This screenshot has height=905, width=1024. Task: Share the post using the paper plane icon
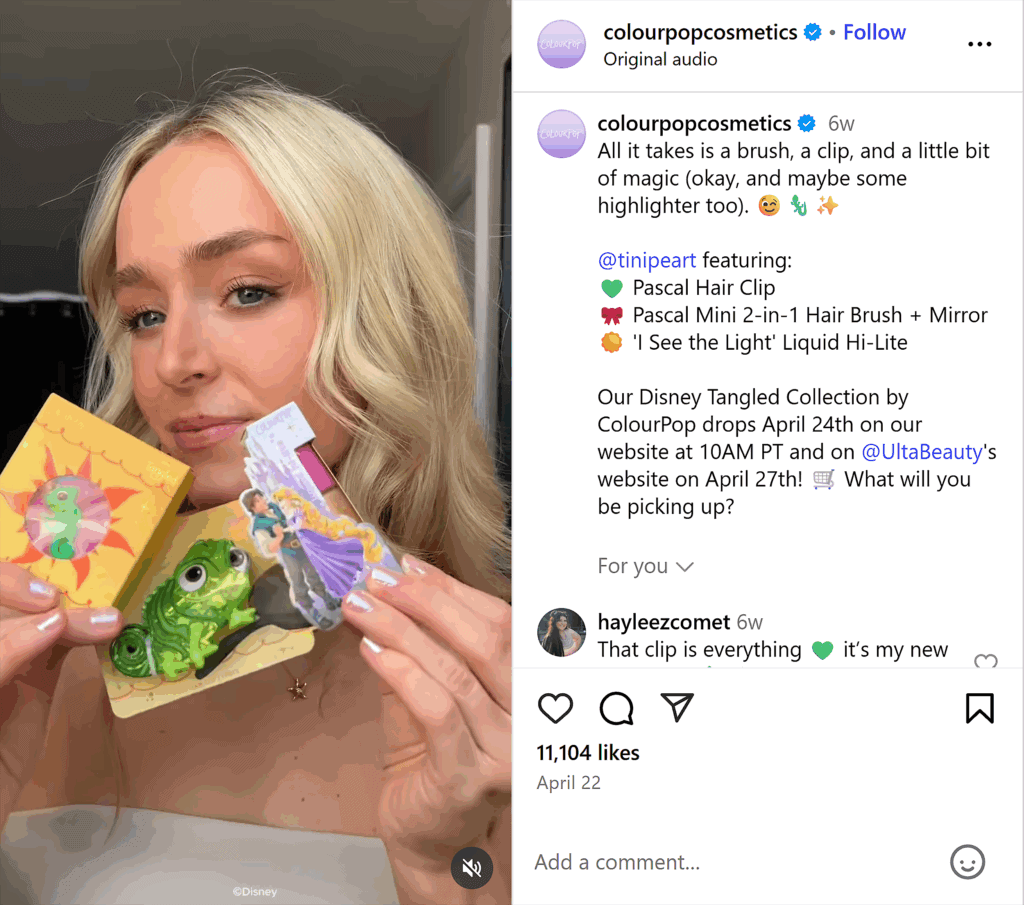pos(678,708)
